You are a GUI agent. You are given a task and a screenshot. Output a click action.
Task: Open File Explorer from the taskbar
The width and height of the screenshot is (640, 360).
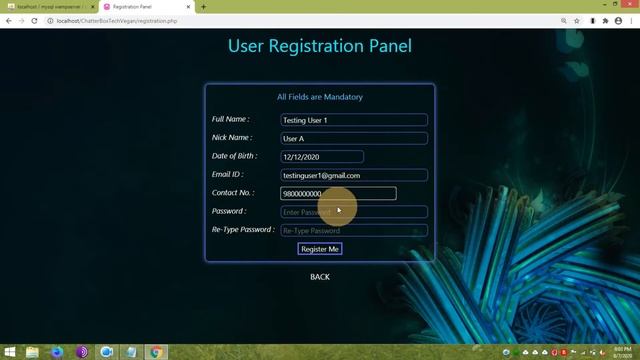coord(32,352)
